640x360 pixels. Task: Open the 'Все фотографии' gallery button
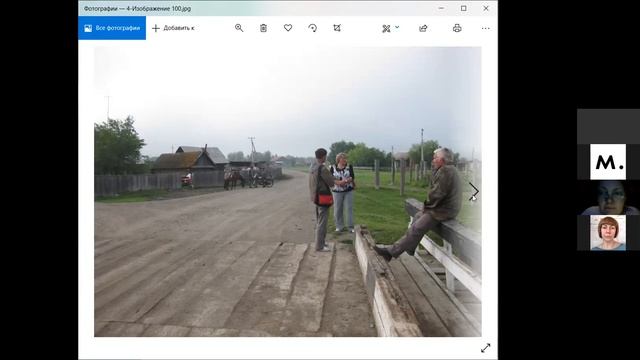click(112, 28)
